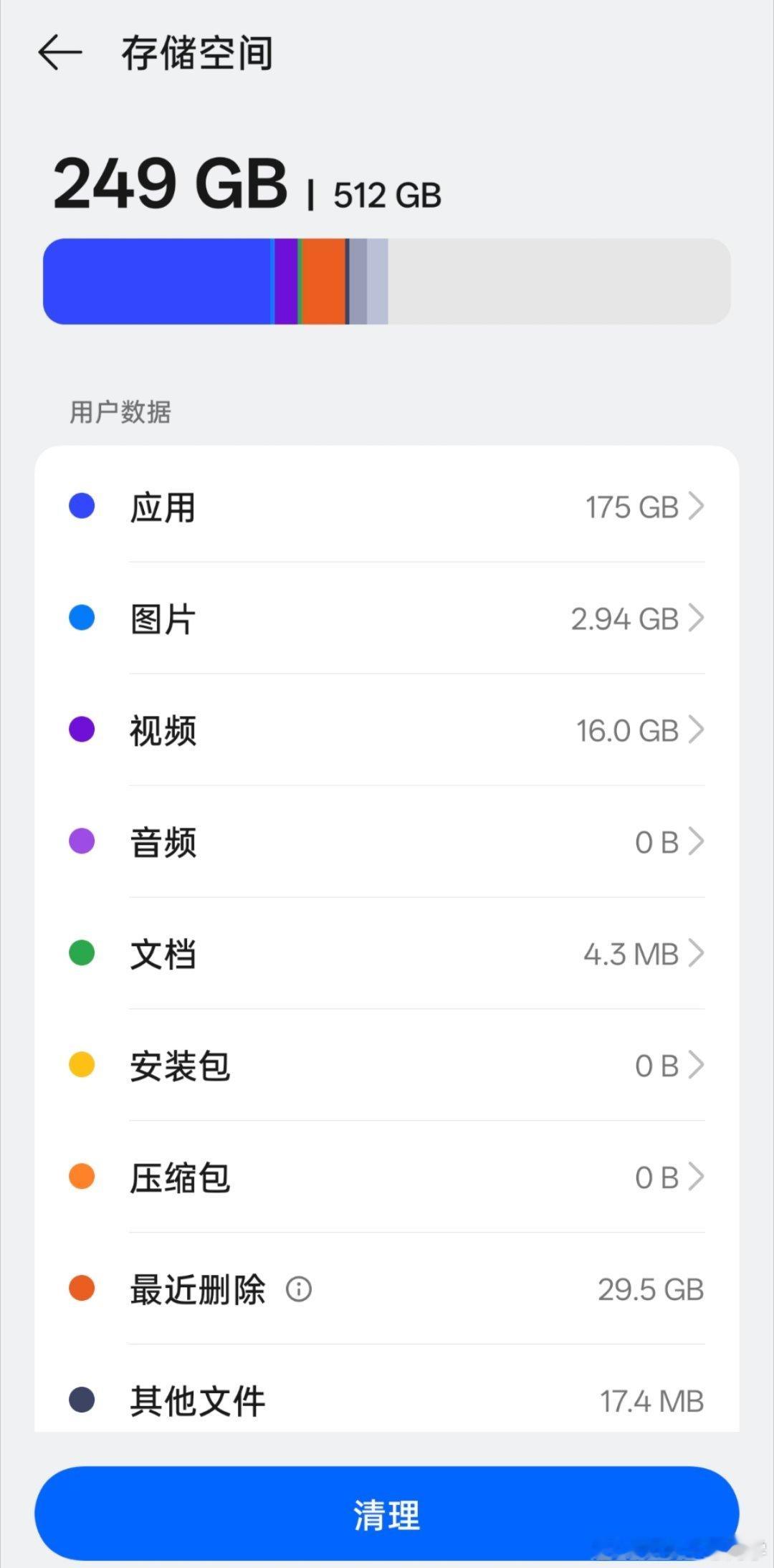This screenshot has height=1568, width=774.
Task: Select the 最近删除 entry label
Action: click(x=197, y=1289)
